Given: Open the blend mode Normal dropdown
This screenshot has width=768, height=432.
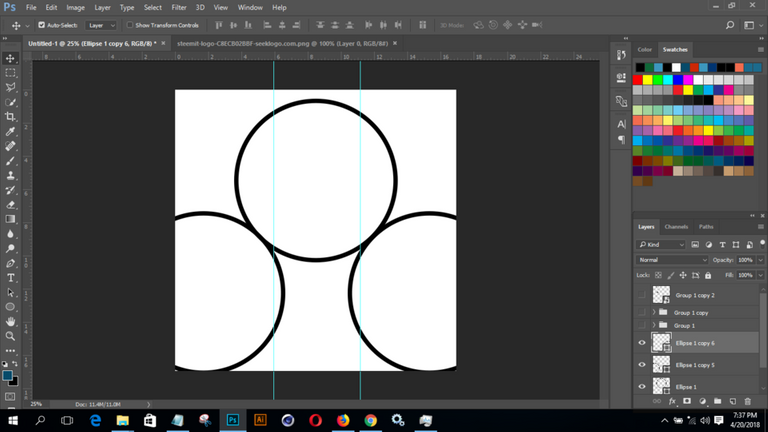Looking at the screenshot, I should pos(672,260).
